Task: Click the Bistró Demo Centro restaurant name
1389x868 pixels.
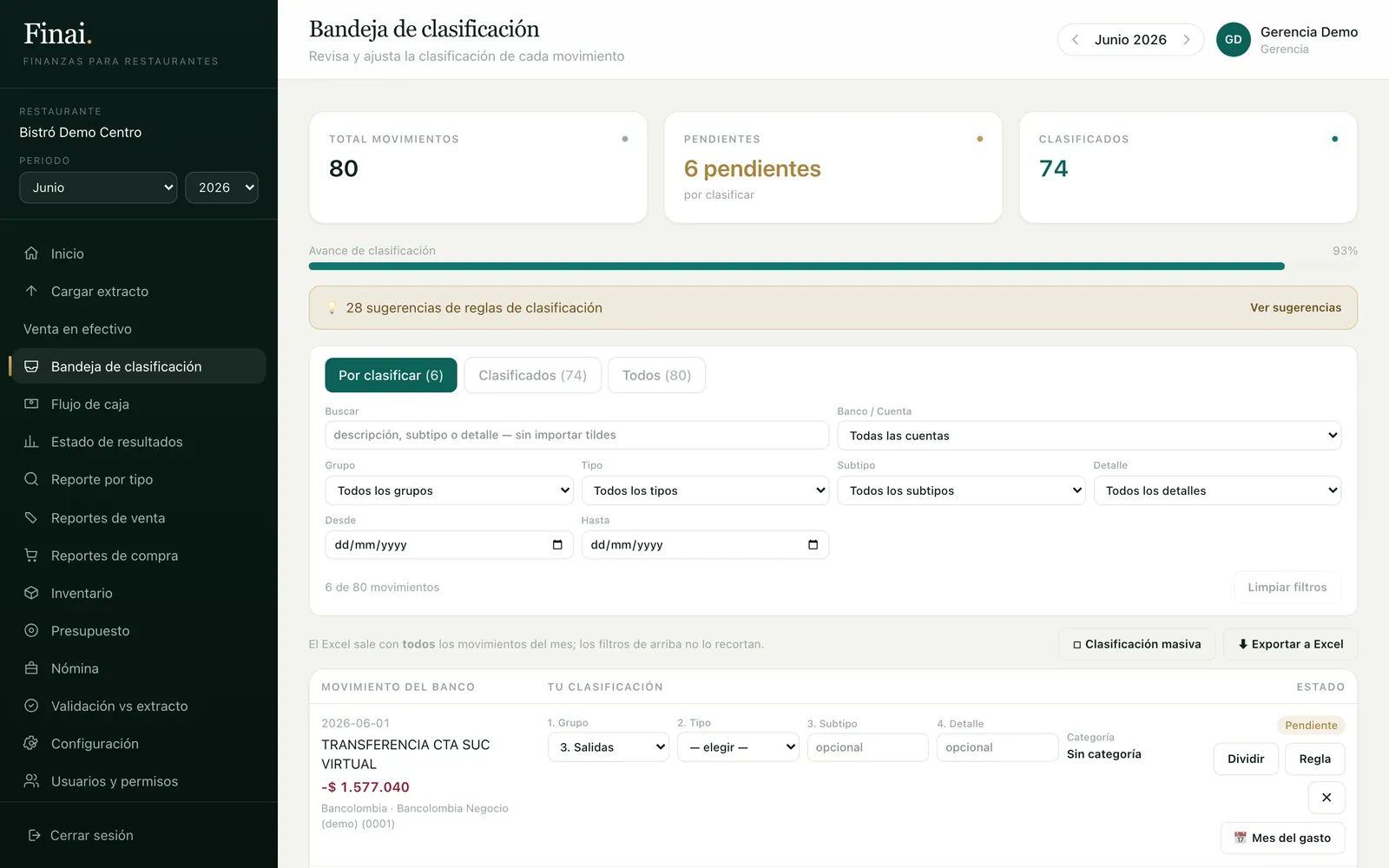Action: (x=81, y=133)
